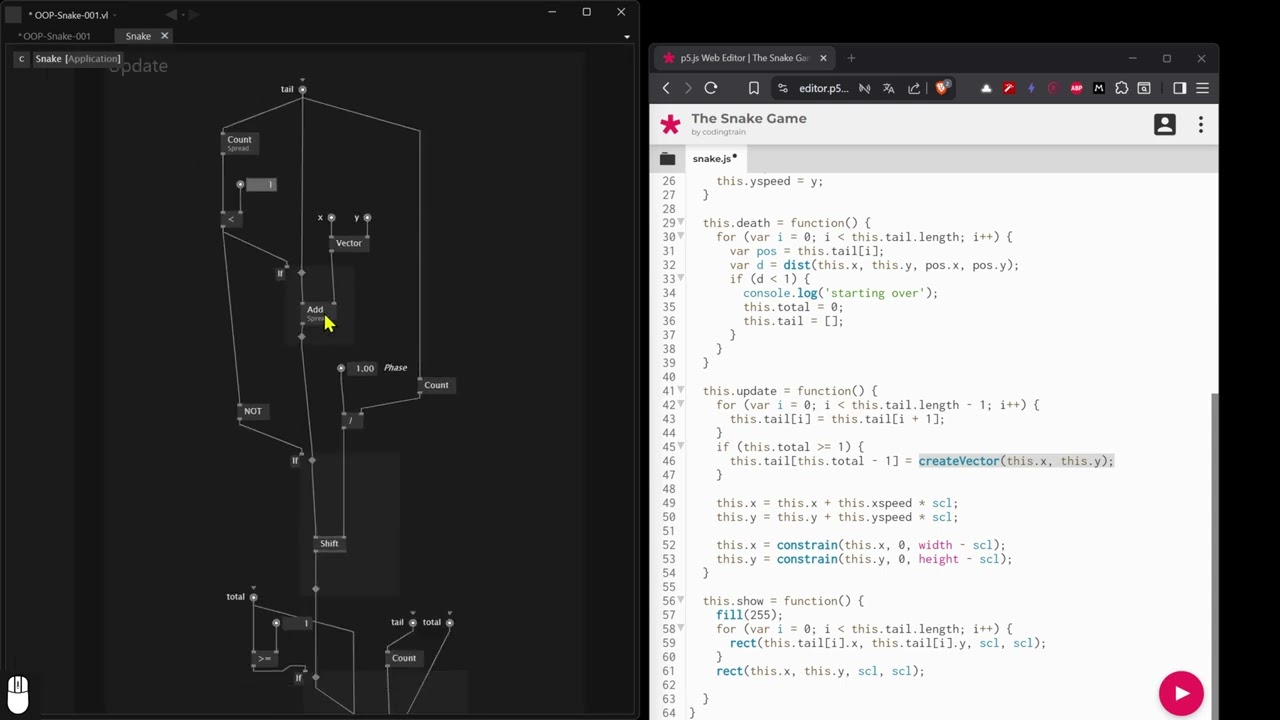Open the three-dot menu in p5 editor
1280x720 pixels.
pos(1201,125)
